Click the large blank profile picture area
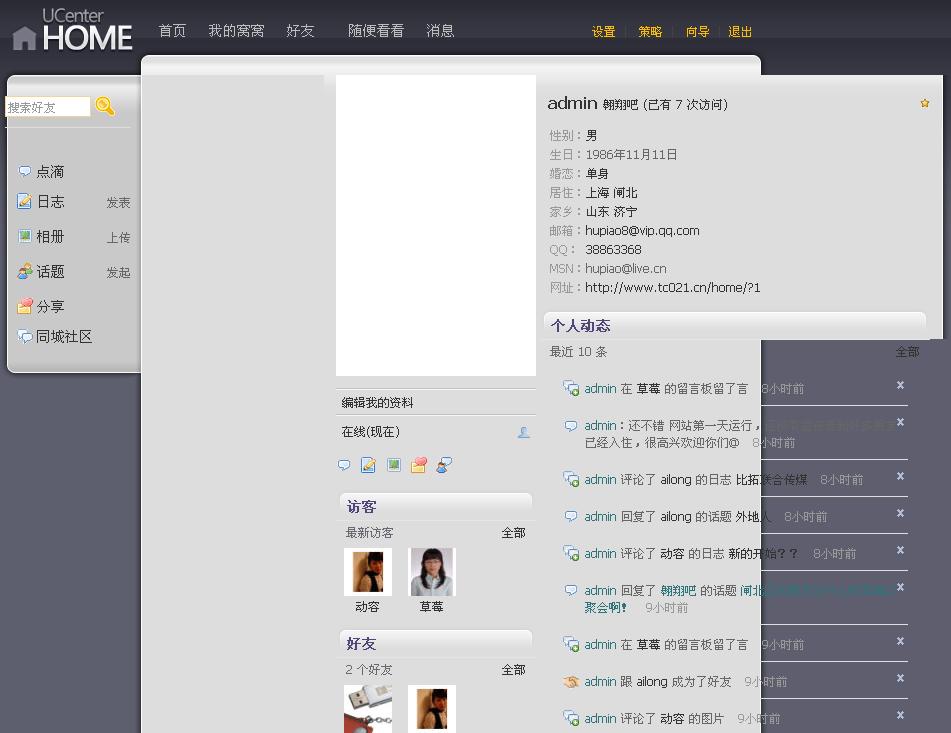This screenshot has width=951, height=733. pos(435,226)
